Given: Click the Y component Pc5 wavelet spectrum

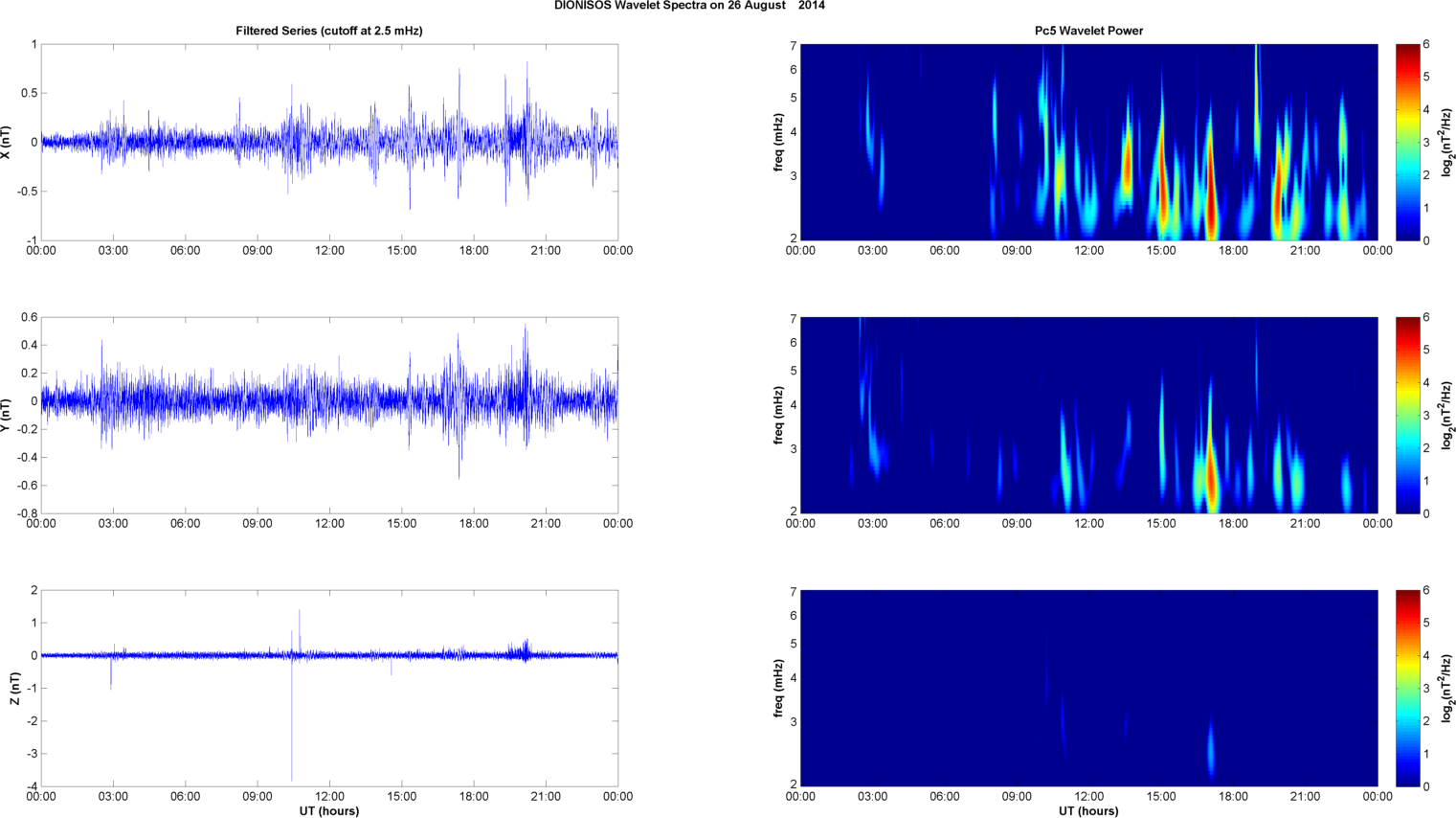Looking at the screenshot, I should 1088,415.
